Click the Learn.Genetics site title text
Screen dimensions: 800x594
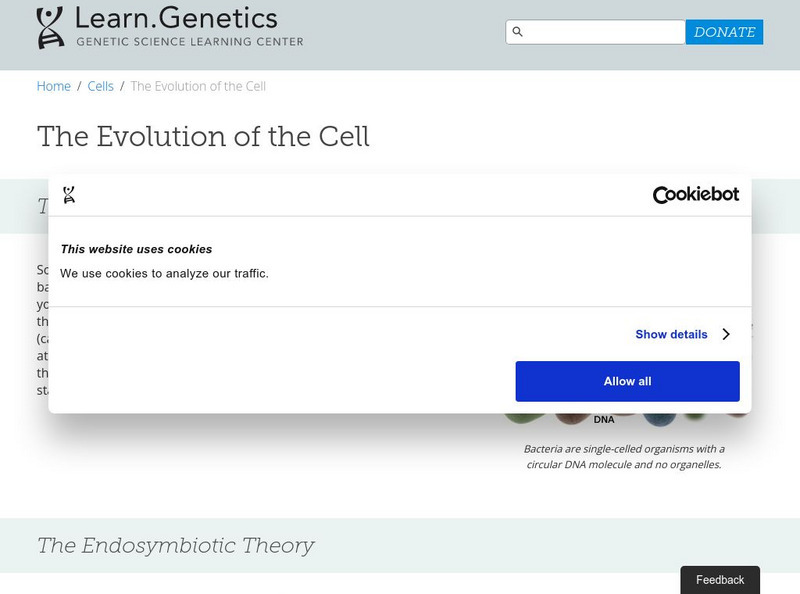click(x=177, y=18)
